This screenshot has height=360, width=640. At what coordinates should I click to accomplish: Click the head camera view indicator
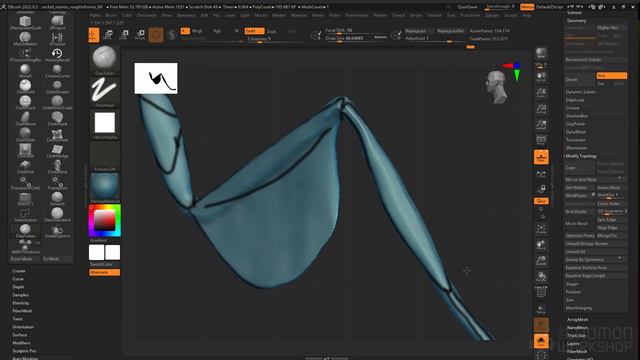[496, 87]
